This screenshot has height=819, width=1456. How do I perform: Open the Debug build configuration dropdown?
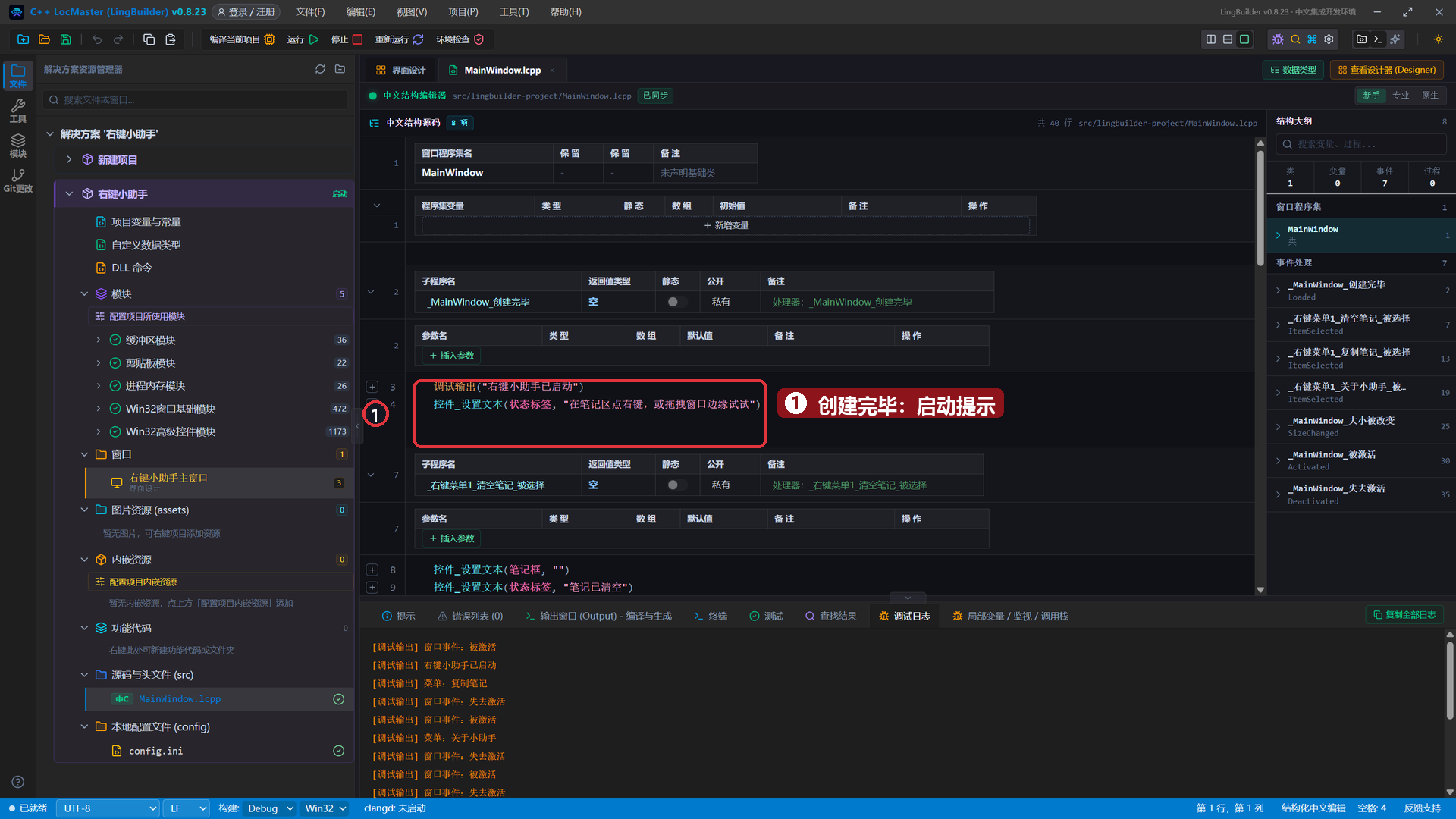[270, 808]
